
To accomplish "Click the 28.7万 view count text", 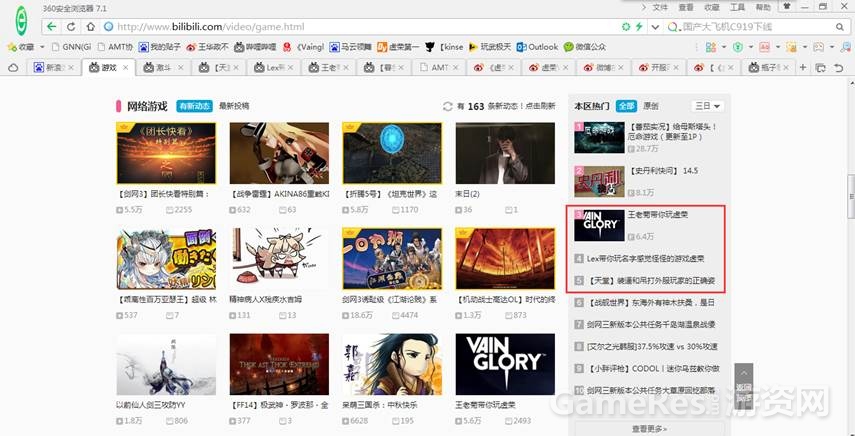I will pos(642,149).
